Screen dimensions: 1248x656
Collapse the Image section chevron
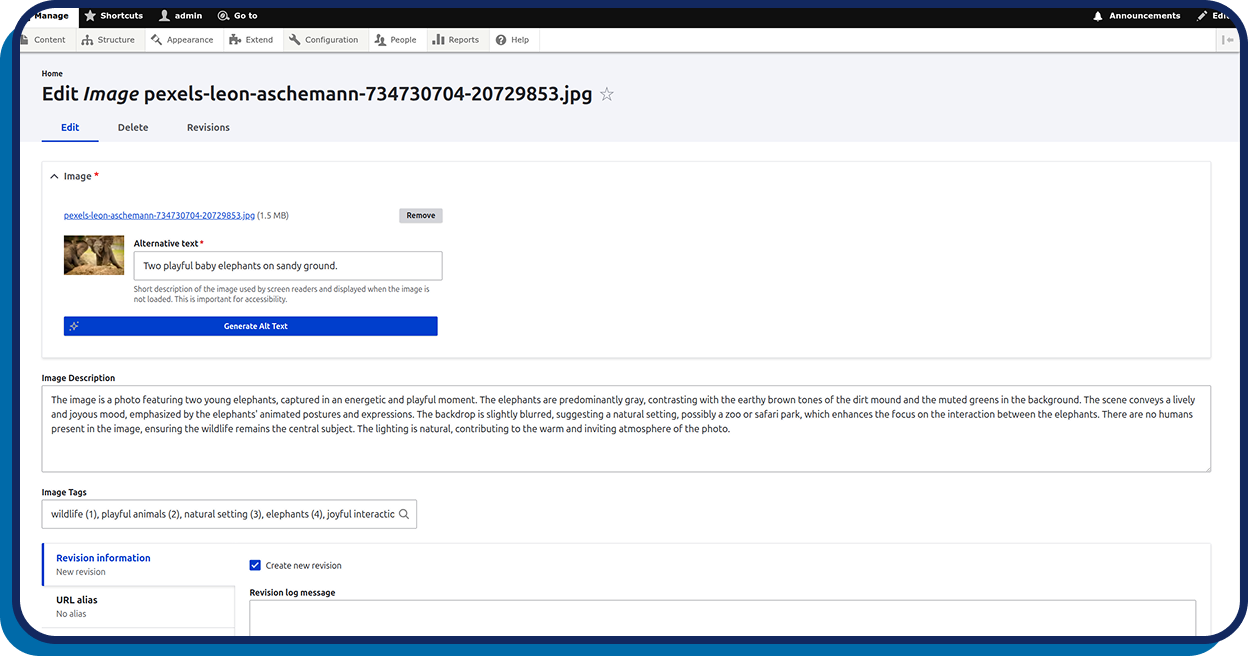tap(53, 176)
